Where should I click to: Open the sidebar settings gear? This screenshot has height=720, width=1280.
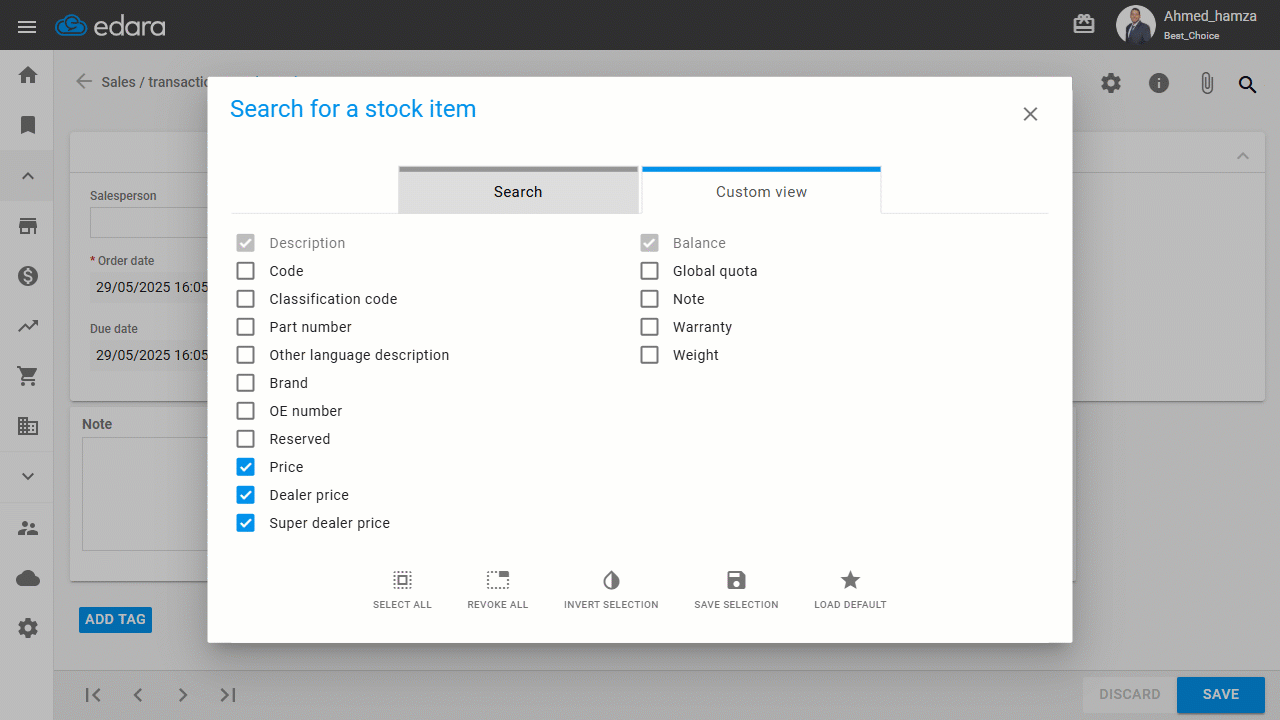pos(28,628)
